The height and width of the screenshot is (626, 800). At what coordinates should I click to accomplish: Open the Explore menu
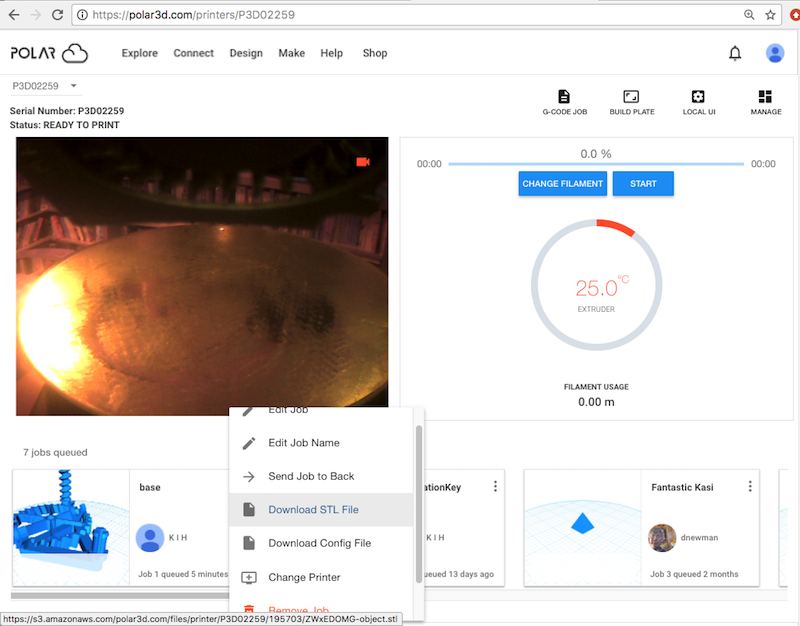pyautogui.click(x=139, y=53)
